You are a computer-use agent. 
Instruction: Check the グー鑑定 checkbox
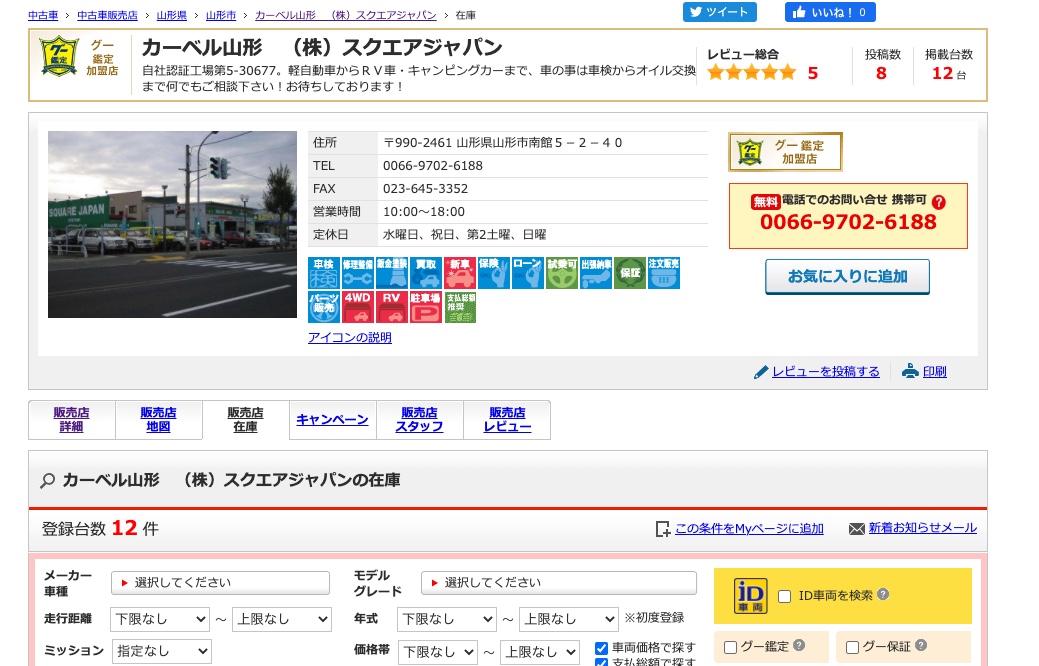[730, 647]
